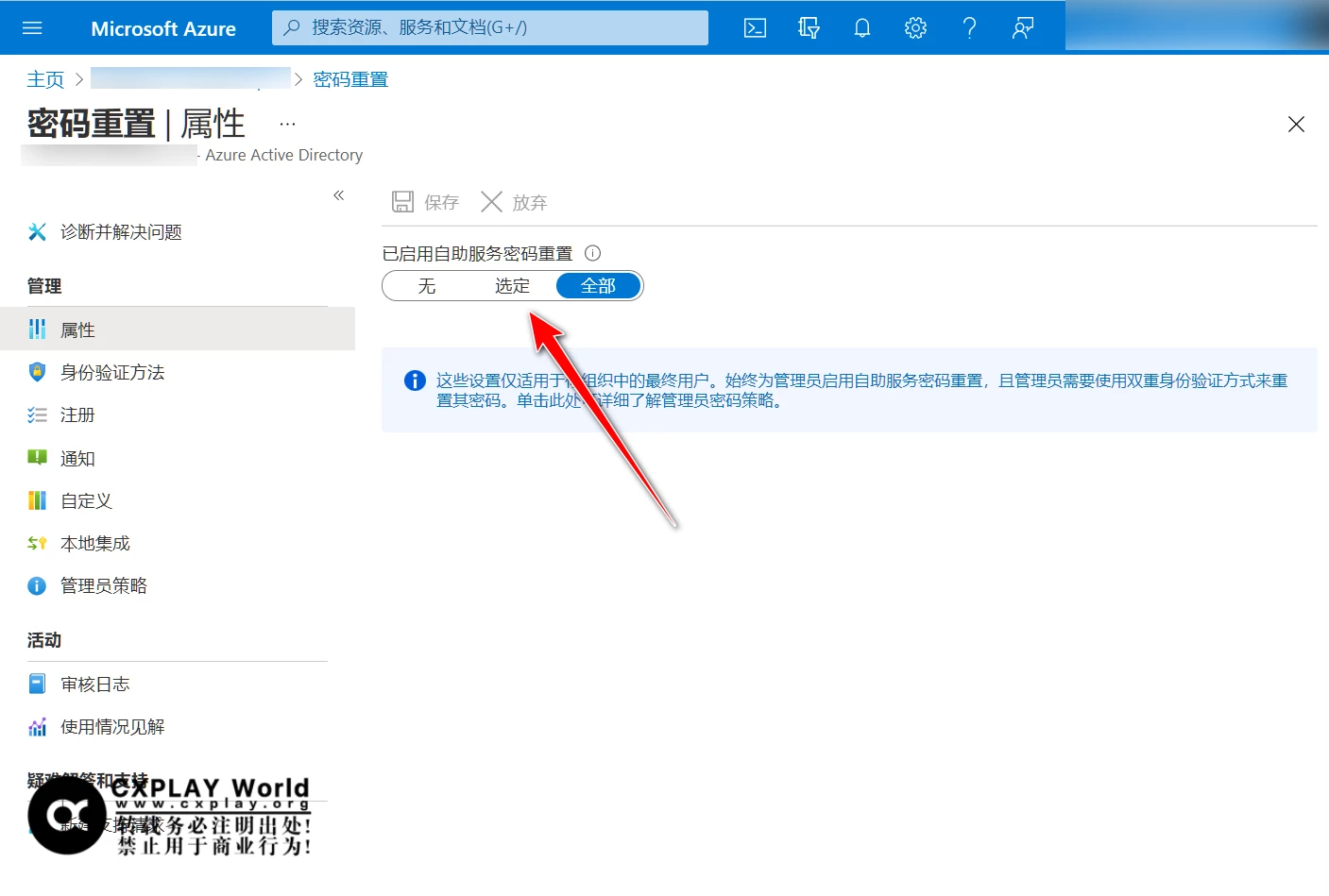Viewport: 1329px width, 896px height.
Task: Open the help question mark
Action: [x=969, y=28]
